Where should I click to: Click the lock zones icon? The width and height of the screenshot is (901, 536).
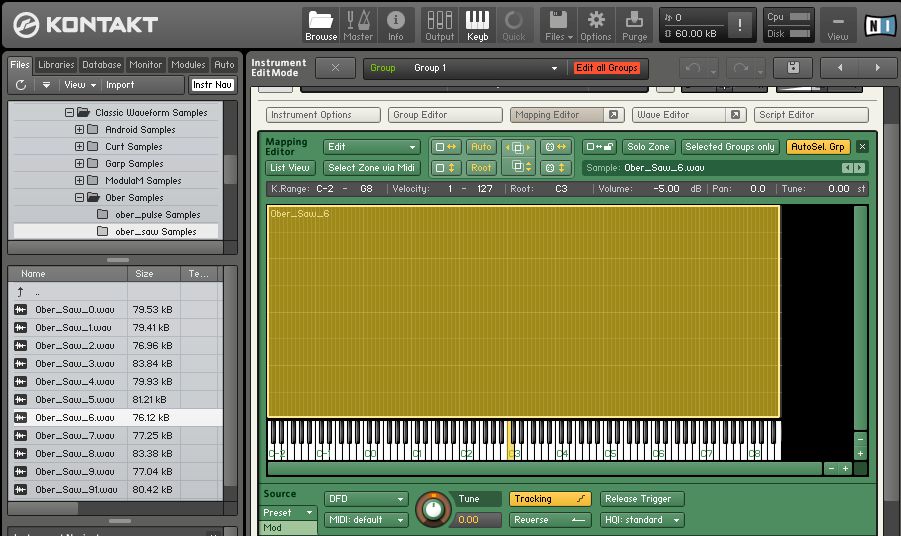[x=599, y=147]
